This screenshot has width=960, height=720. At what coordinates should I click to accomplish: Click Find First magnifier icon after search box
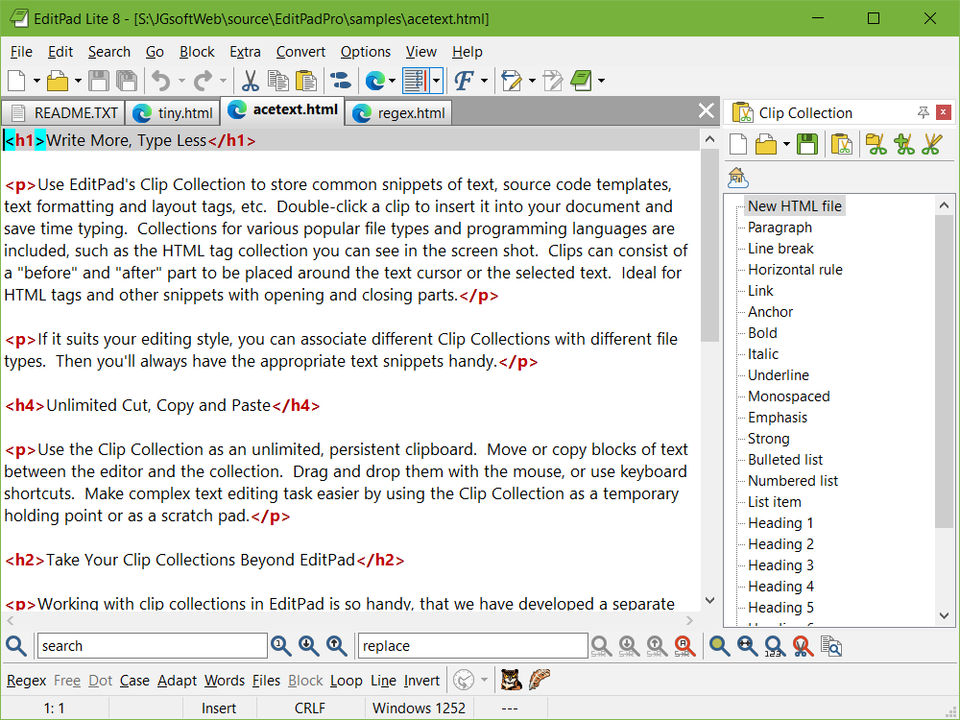(x=281, y=645)
